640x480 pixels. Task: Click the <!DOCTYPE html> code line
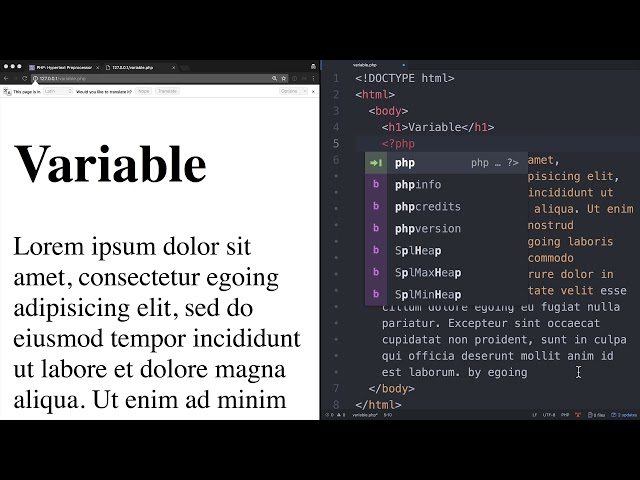[404, 78]
